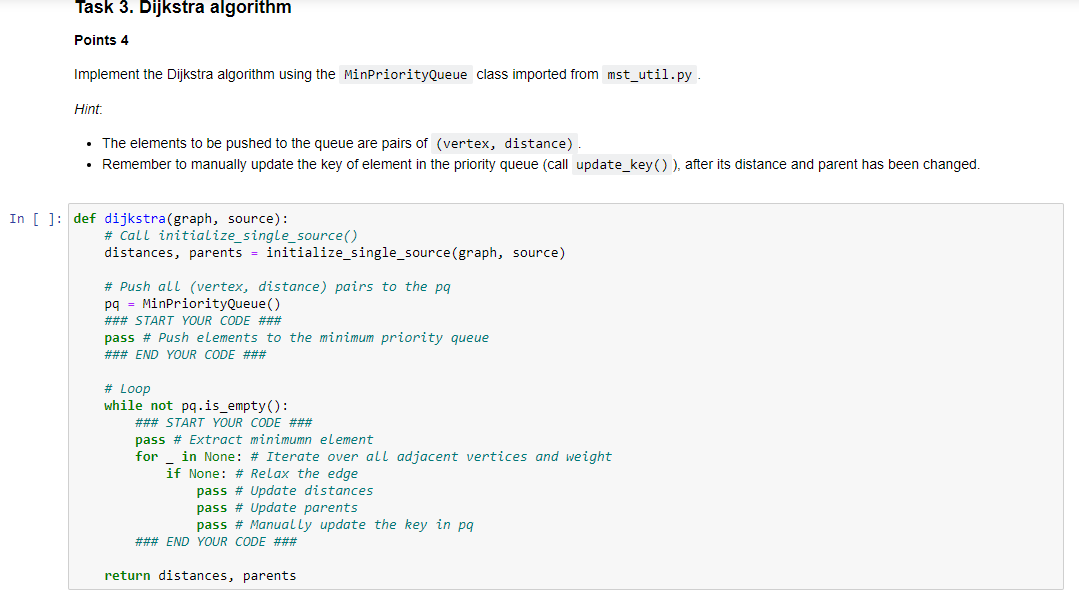Click the first hint bullet about elements pushed to the queue
This screenshot has width=1079, height=595.
point(341,143)
